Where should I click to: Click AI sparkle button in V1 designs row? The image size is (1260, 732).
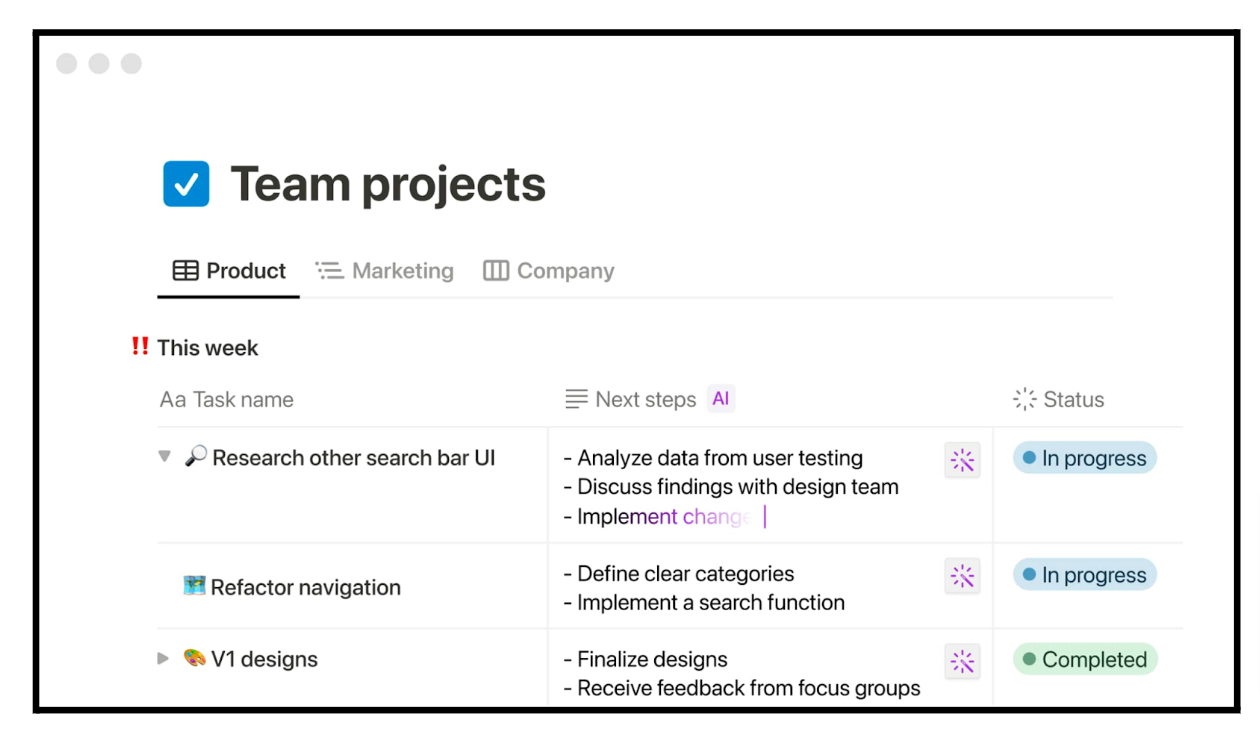click(x=962, y=661)
